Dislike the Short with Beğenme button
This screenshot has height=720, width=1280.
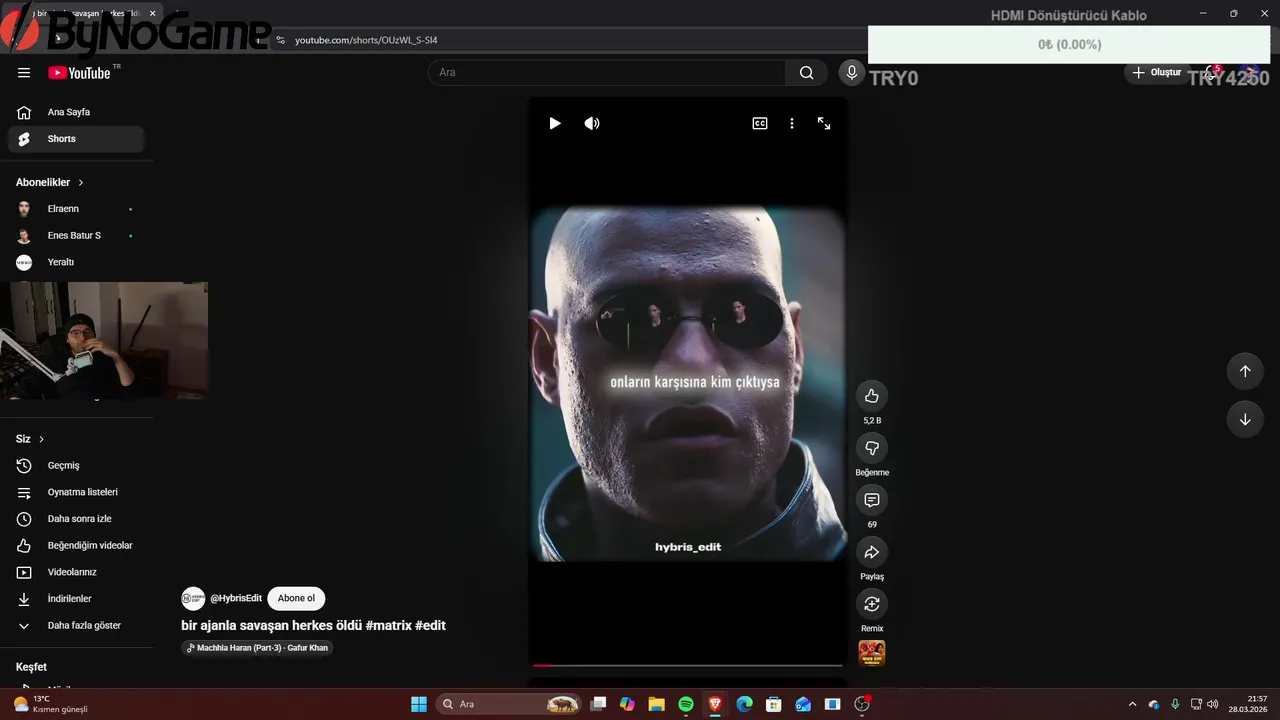click(872, 448)
